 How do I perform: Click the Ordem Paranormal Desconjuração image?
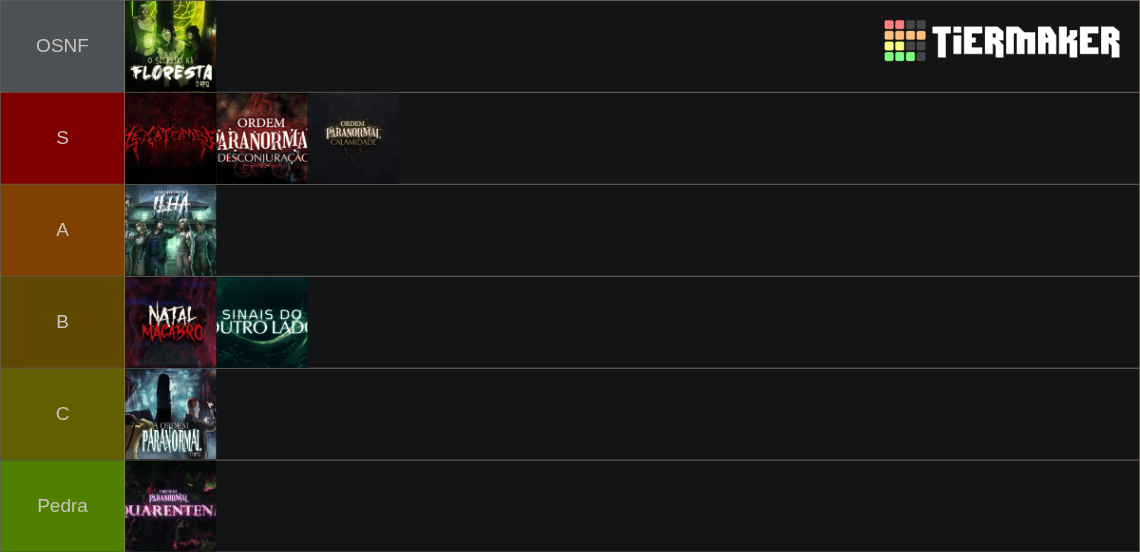262,138
